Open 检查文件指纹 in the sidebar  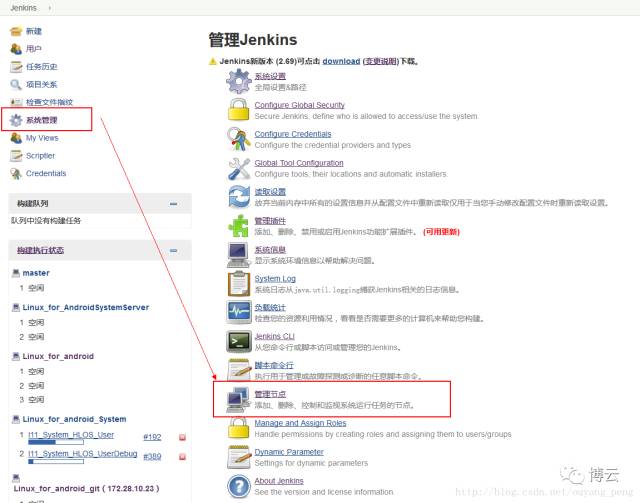[49, 102]
